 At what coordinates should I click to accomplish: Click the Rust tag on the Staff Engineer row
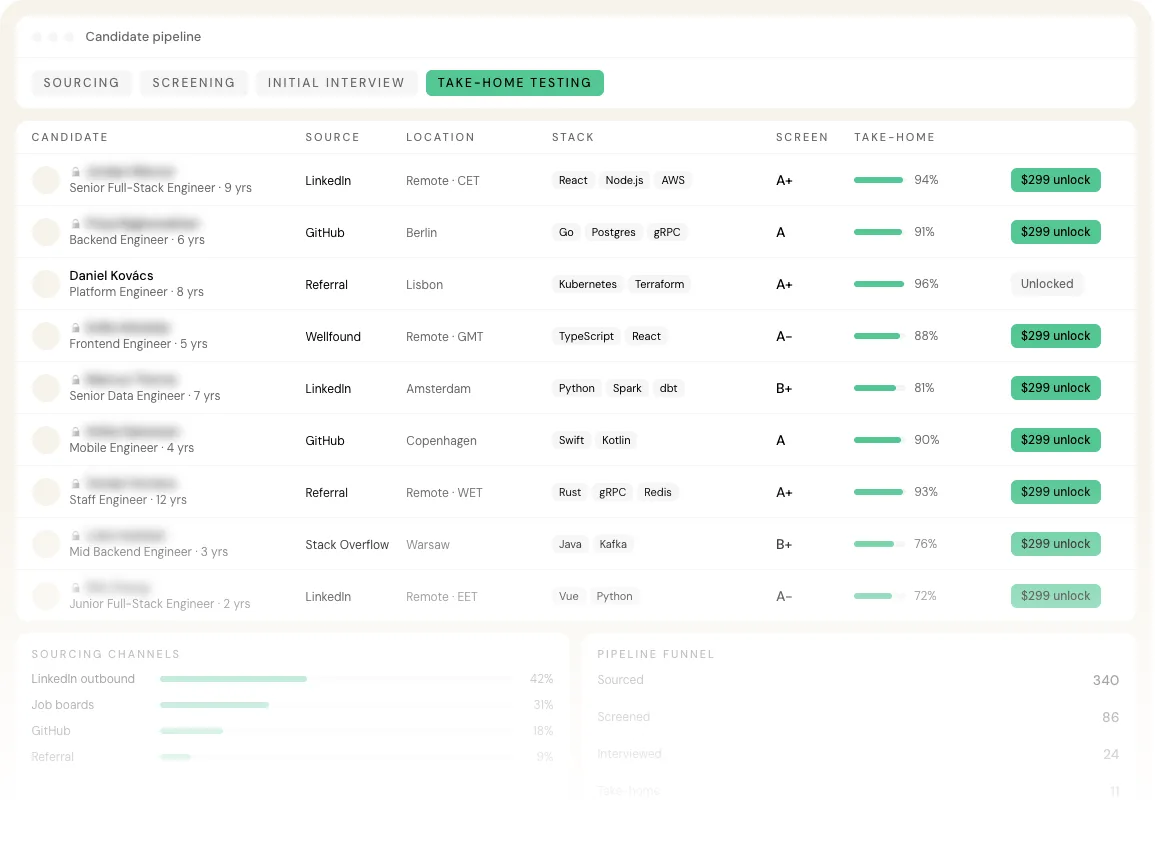click(x=569, y=492)
